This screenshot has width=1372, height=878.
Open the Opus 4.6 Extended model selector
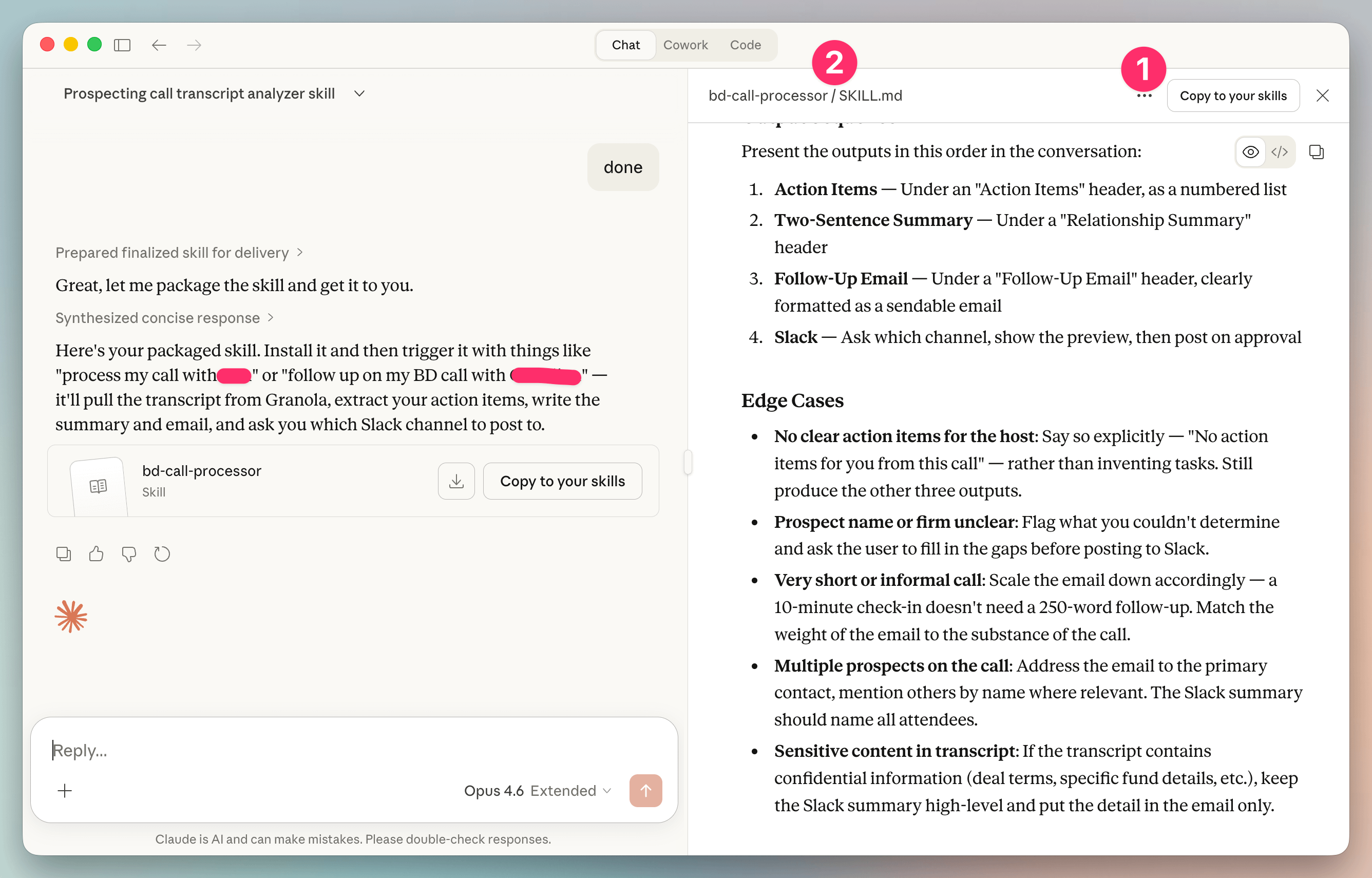[x=538, y=791]
